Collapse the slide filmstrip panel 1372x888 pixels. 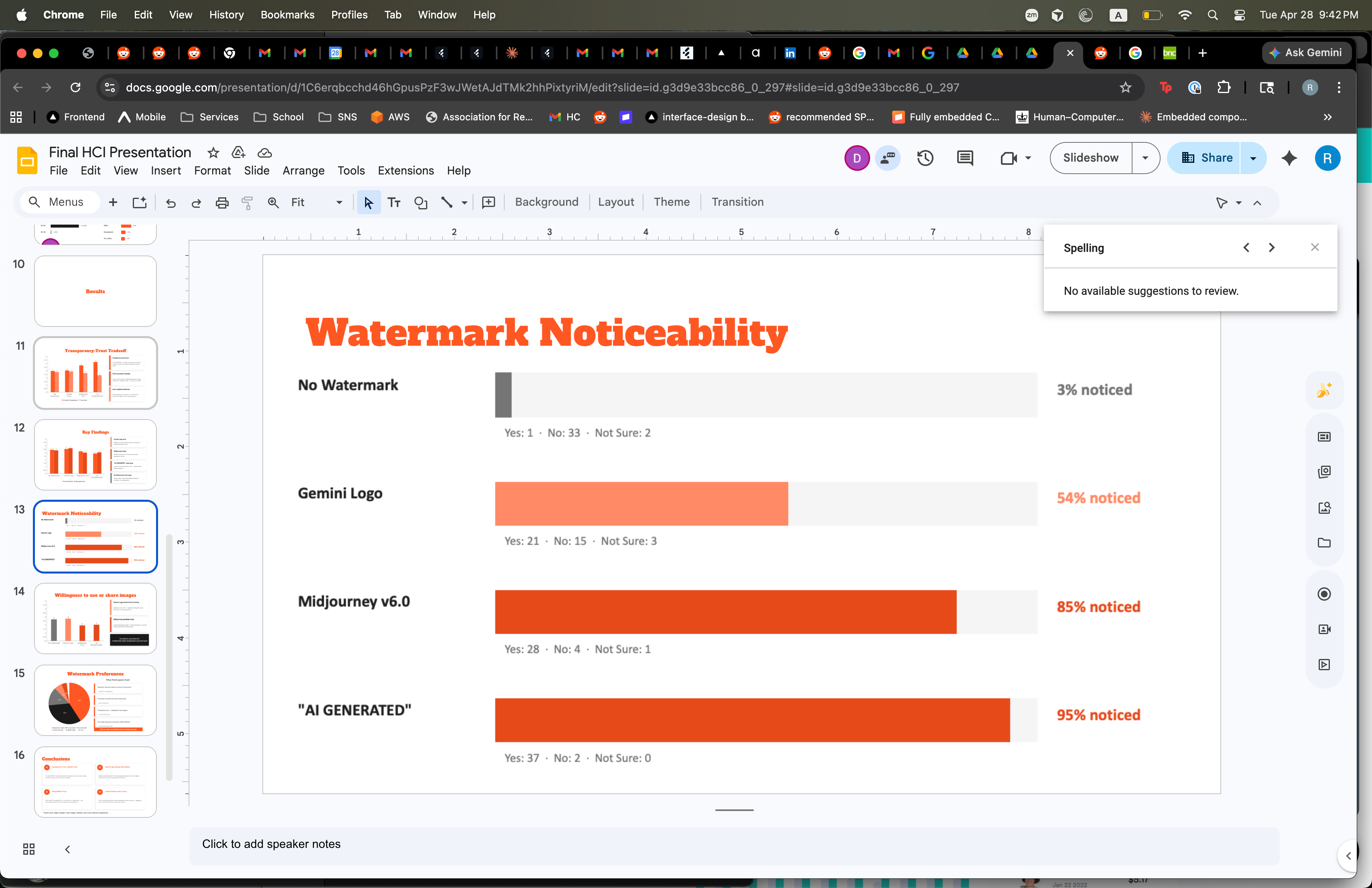click(x=67, y=849)
